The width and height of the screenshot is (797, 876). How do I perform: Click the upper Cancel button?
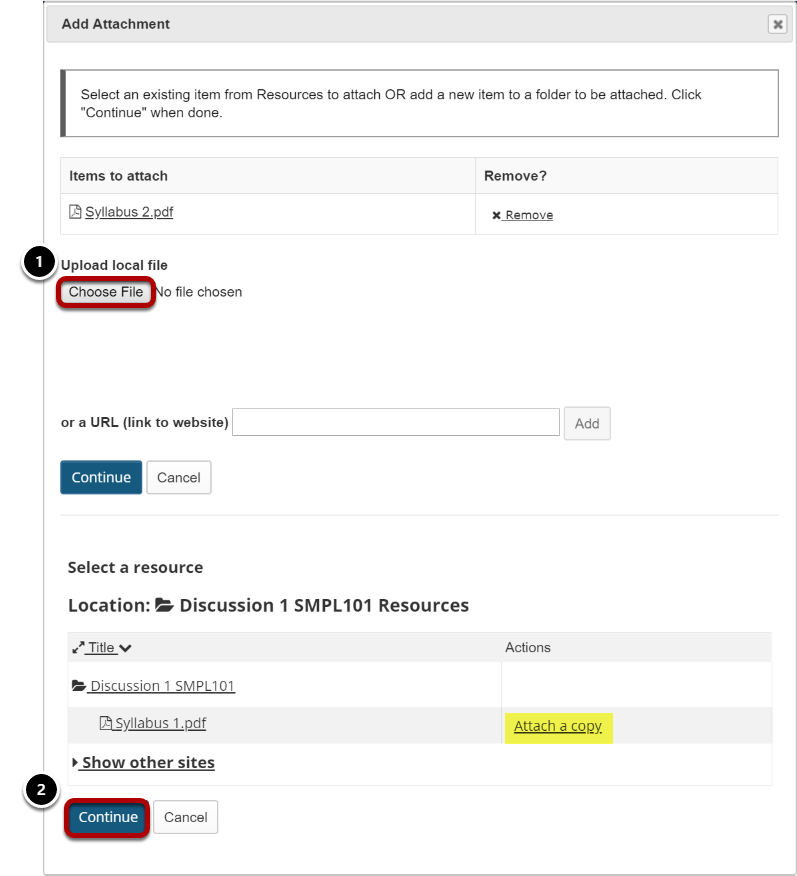179,477
